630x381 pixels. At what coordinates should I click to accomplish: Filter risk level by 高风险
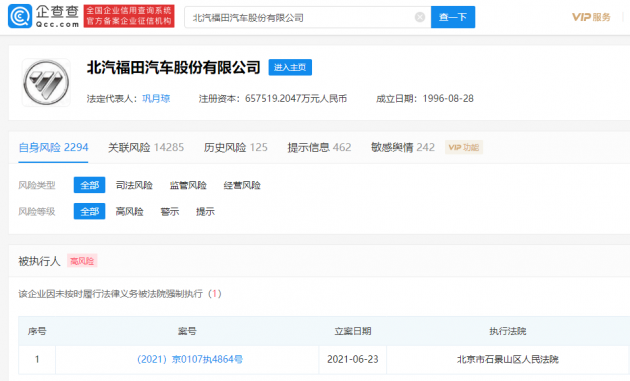(129, 211)
